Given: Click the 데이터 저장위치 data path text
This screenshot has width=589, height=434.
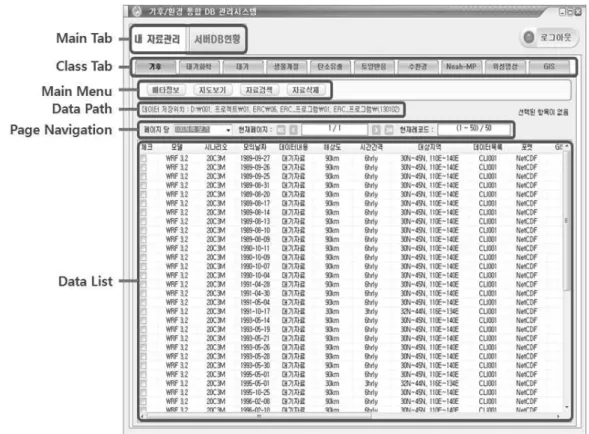Looking at the screenshot, I should [x=271, y=110].
